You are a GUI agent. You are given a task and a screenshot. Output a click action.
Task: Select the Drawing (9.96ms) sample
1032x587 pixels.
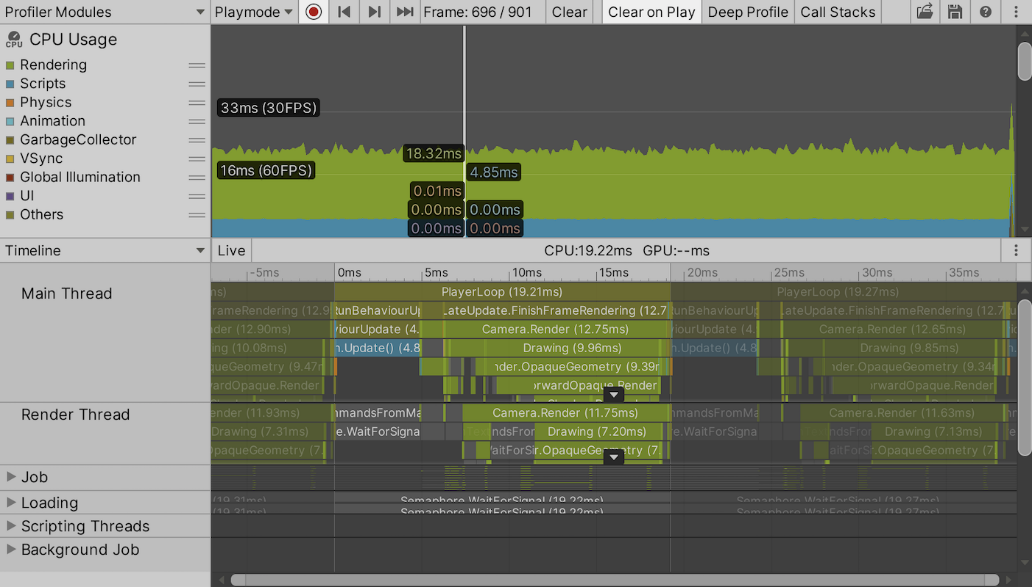[572, 347]
